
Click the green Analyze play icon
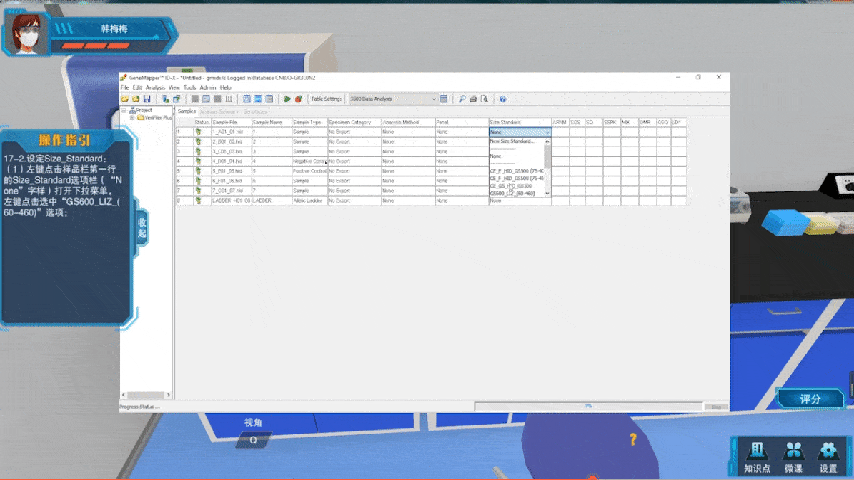tap(287, 99)
